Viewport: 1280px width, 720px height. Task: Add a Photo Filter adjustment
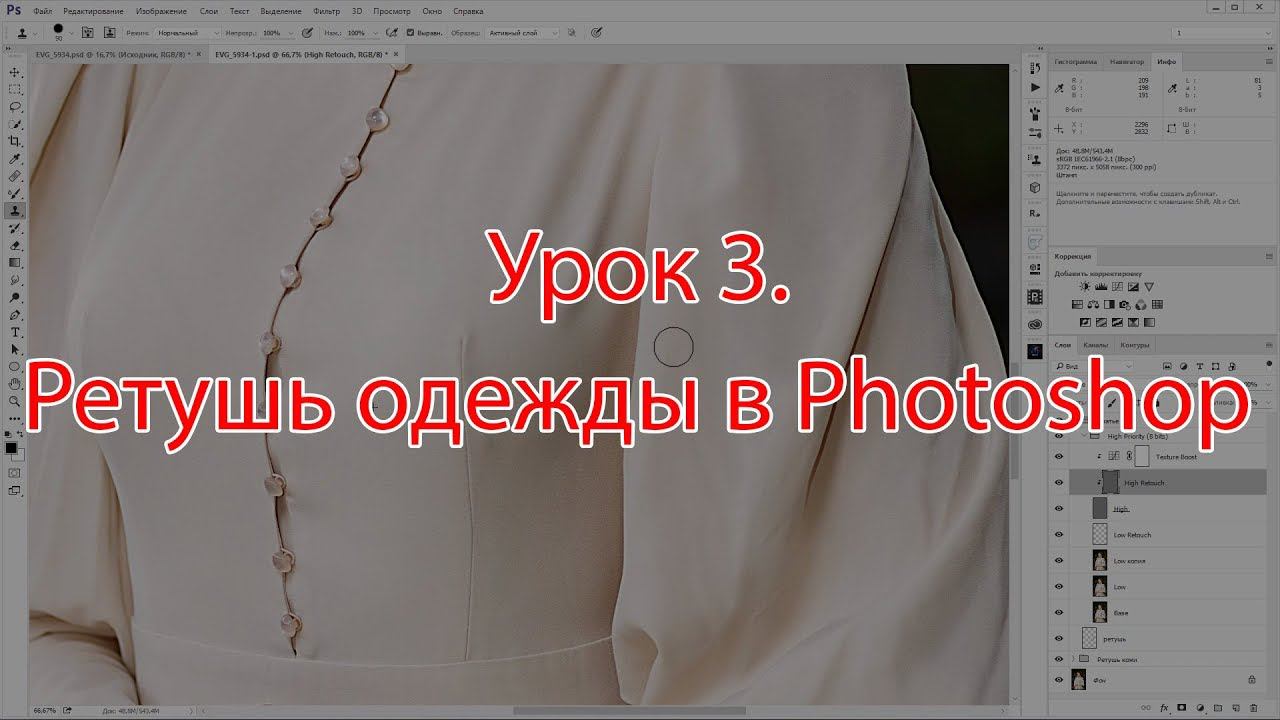coord(1126,304)
